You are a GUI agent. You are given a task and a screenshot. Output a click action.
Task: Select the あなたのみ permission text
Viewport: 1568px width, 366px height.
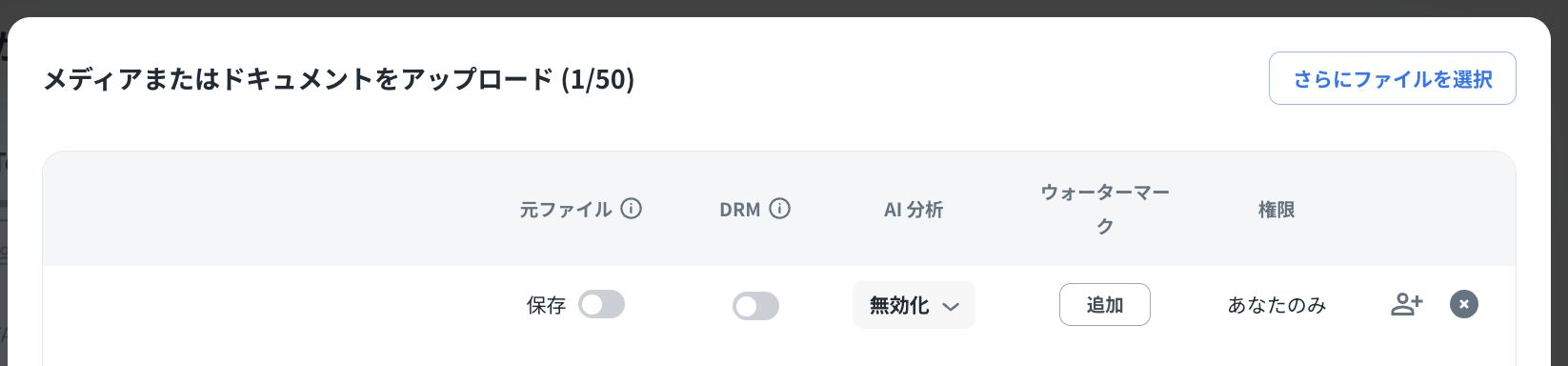point(1277,305)
